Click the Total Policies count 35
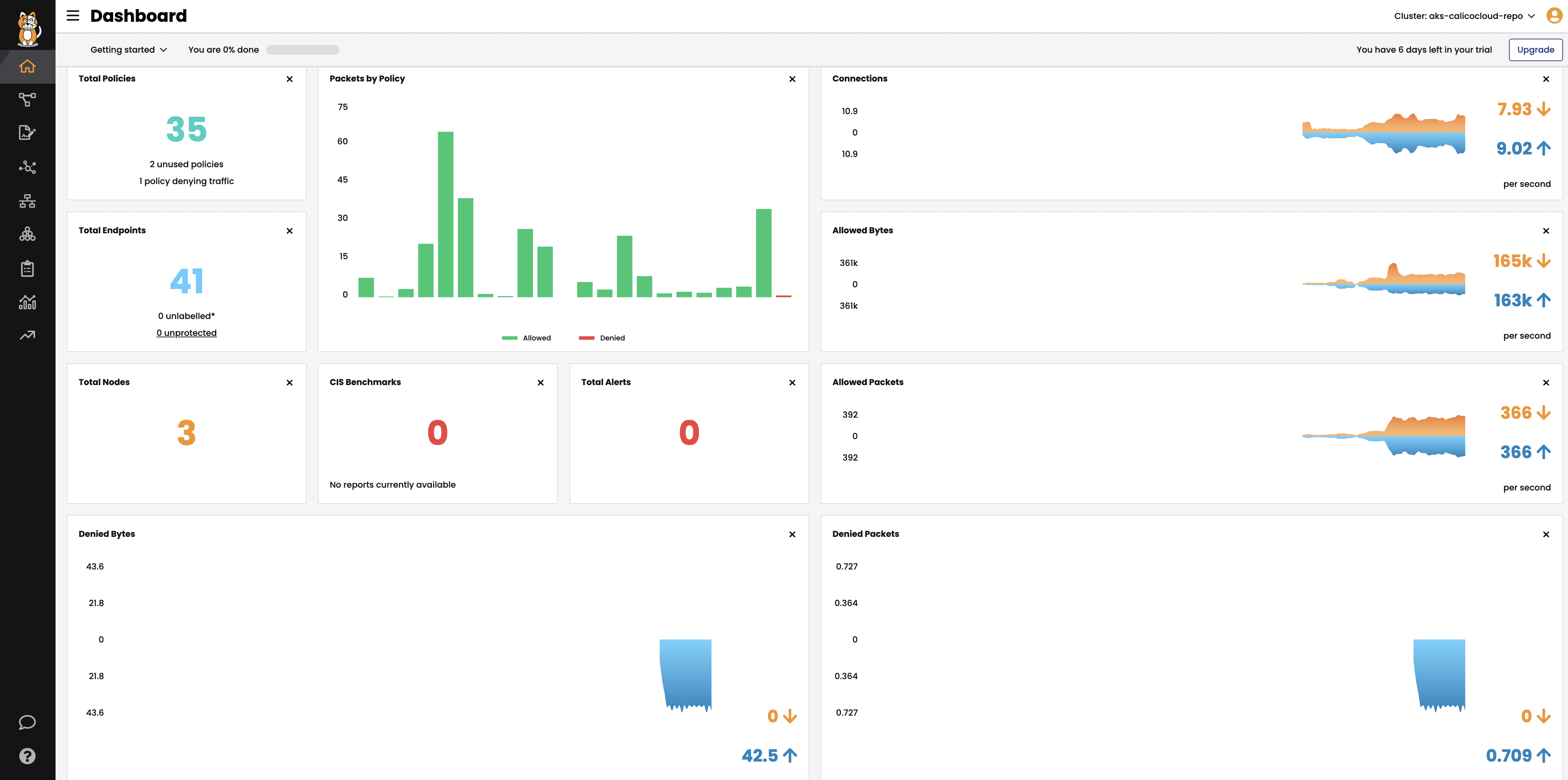 [186, 129]
